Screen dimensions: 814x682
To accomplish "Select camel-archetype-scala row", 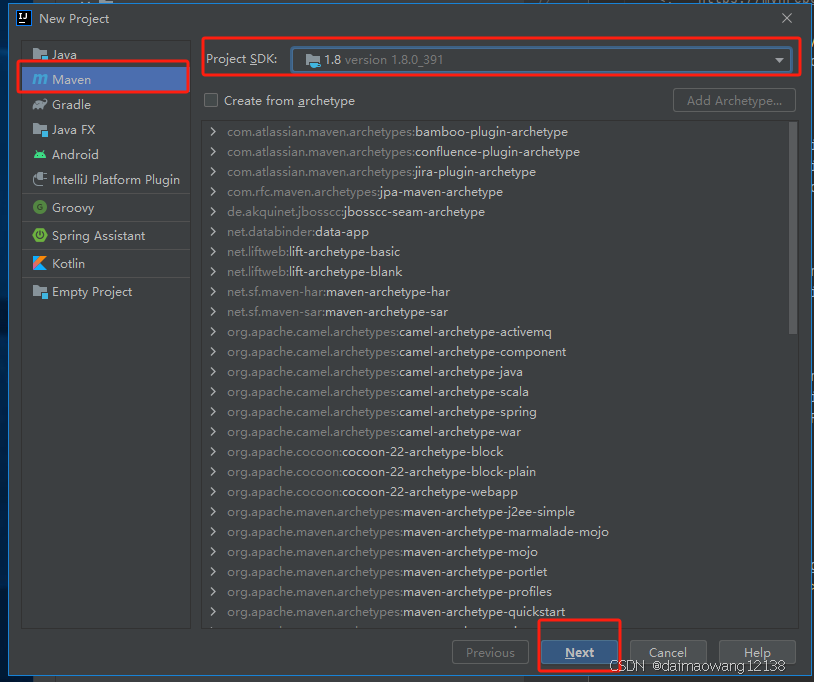I will 496,392.
